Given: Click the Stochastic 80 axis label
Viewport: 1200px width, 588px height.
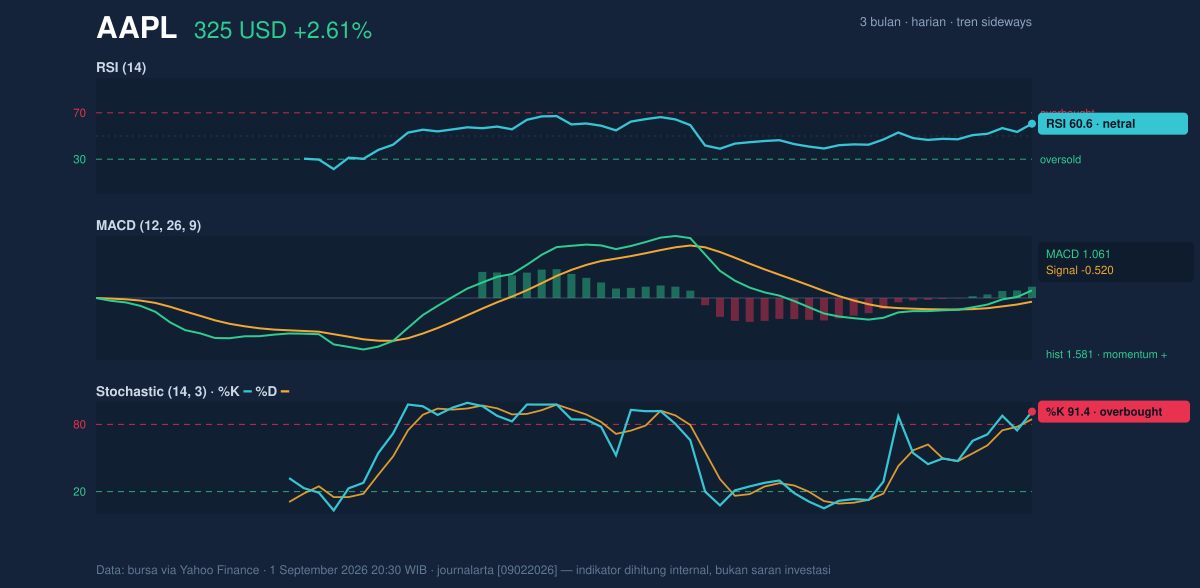Looking at the screenshot, I should tap(79, 425).
